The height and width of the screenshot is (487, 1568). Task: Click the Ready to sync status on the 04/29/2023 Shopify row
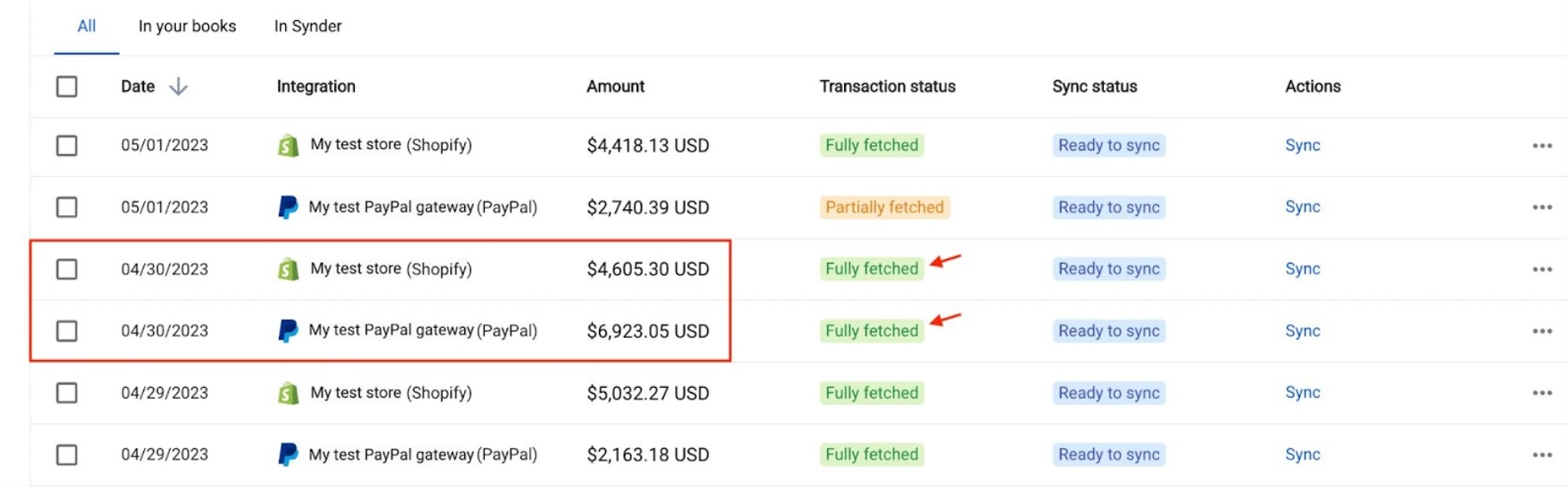pyautogui.click(x=1108, y=392)
